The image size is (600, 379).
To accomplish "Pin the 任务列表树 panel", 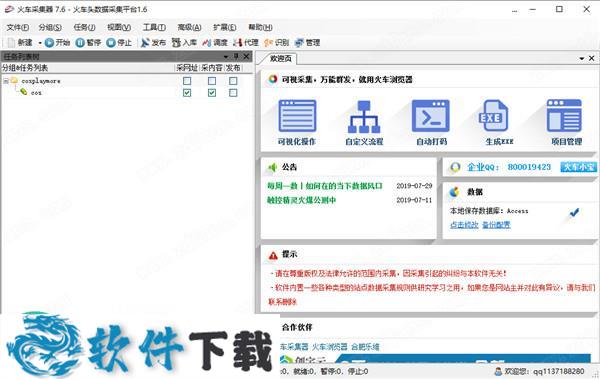I will [x=236, y=56].
